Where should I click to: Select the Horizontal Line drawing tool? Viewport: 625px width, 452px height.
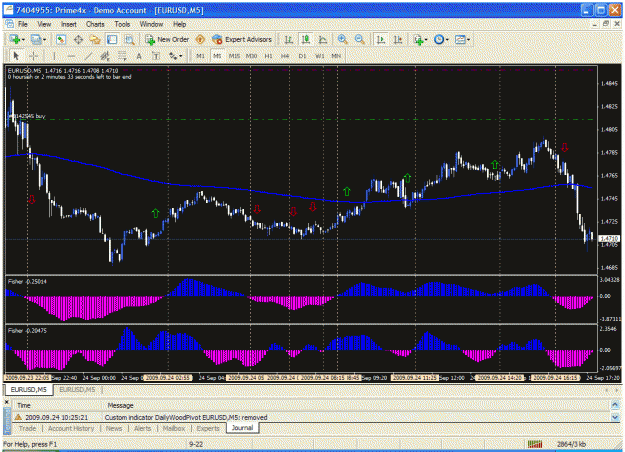pyautogui.click(x=71, y=56)
